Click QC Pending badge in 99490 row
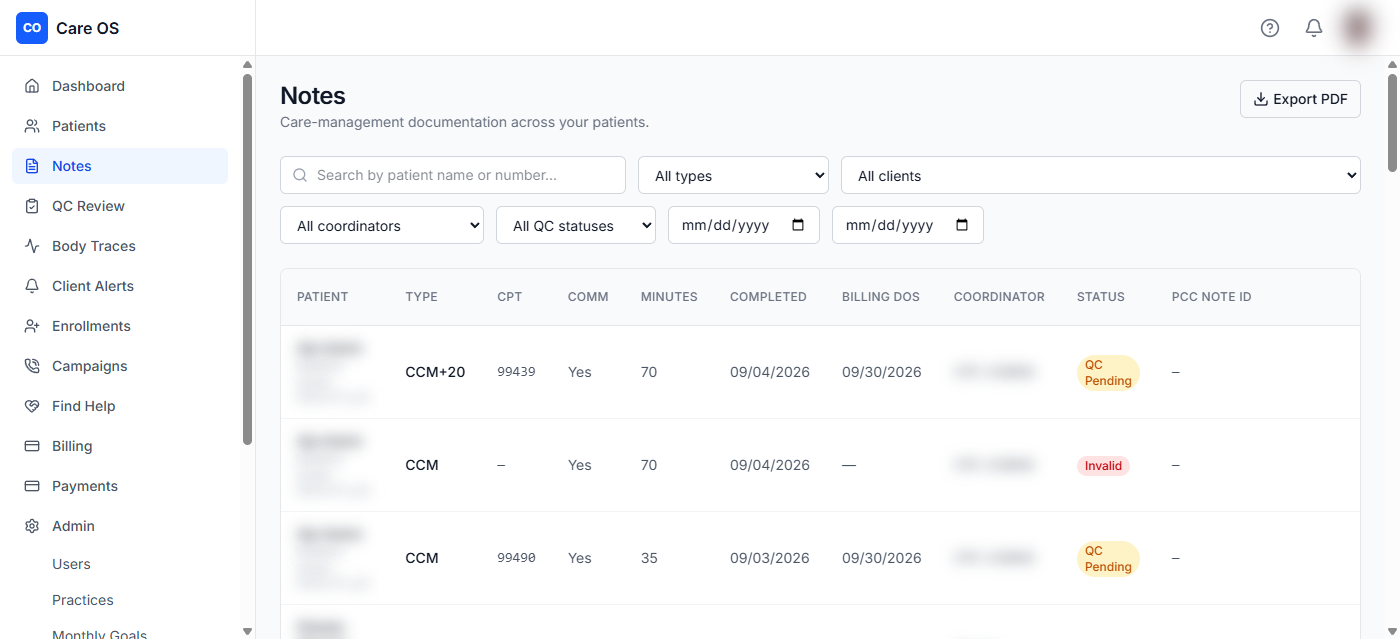 point(1108,558)
